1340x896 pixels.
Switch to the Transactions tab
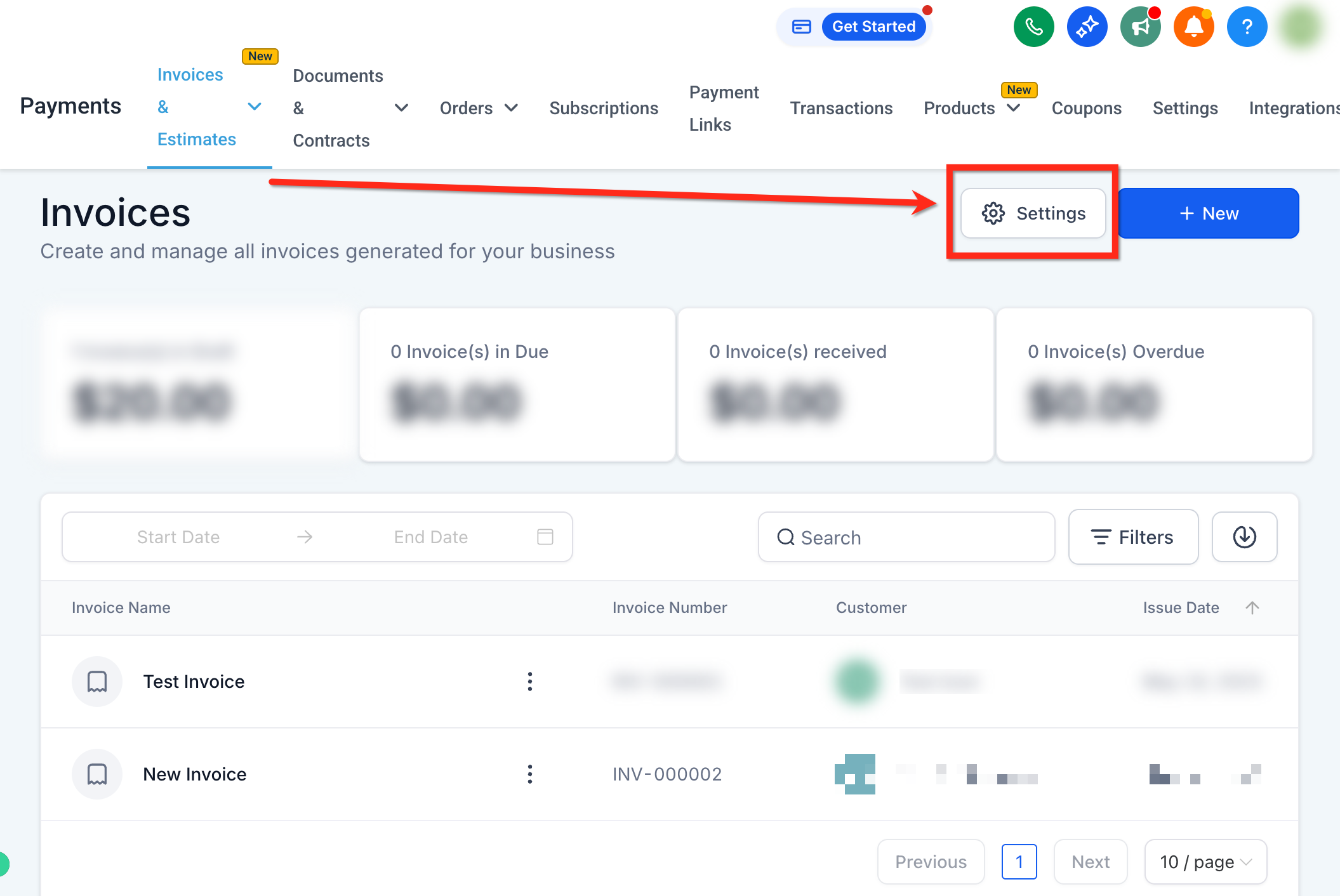click(x=841, y=108)
